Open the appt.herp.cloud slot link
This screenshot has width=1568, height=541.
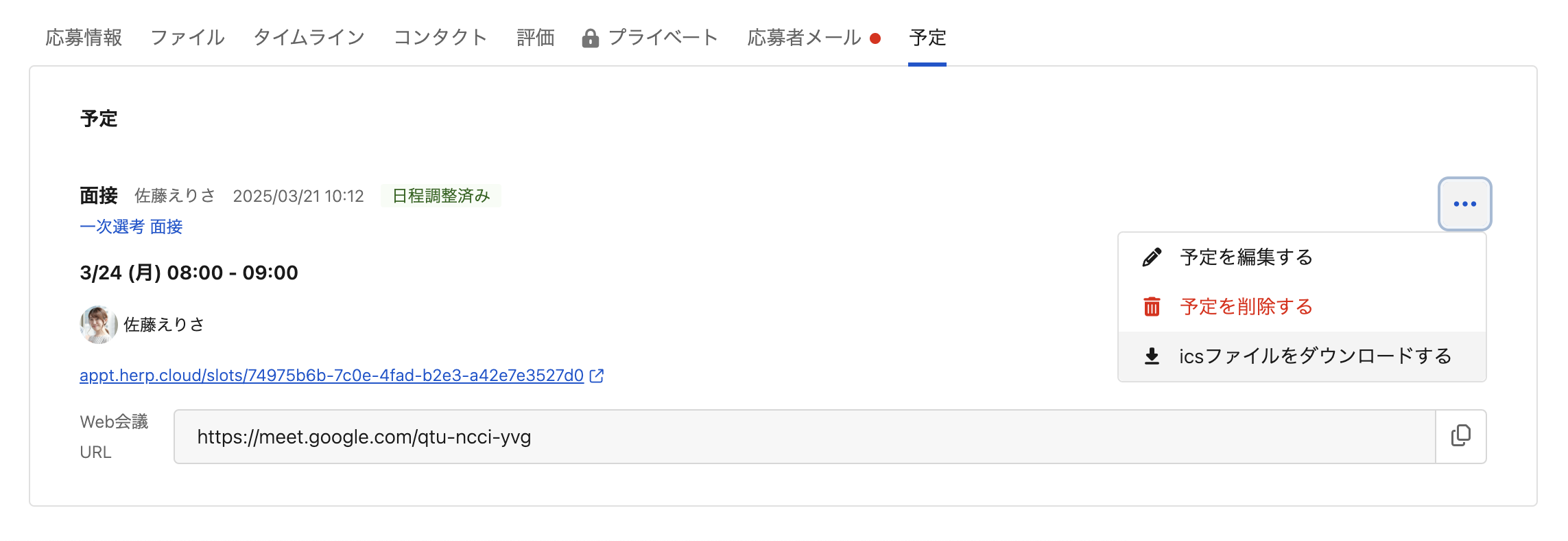(x=331, y=376)
